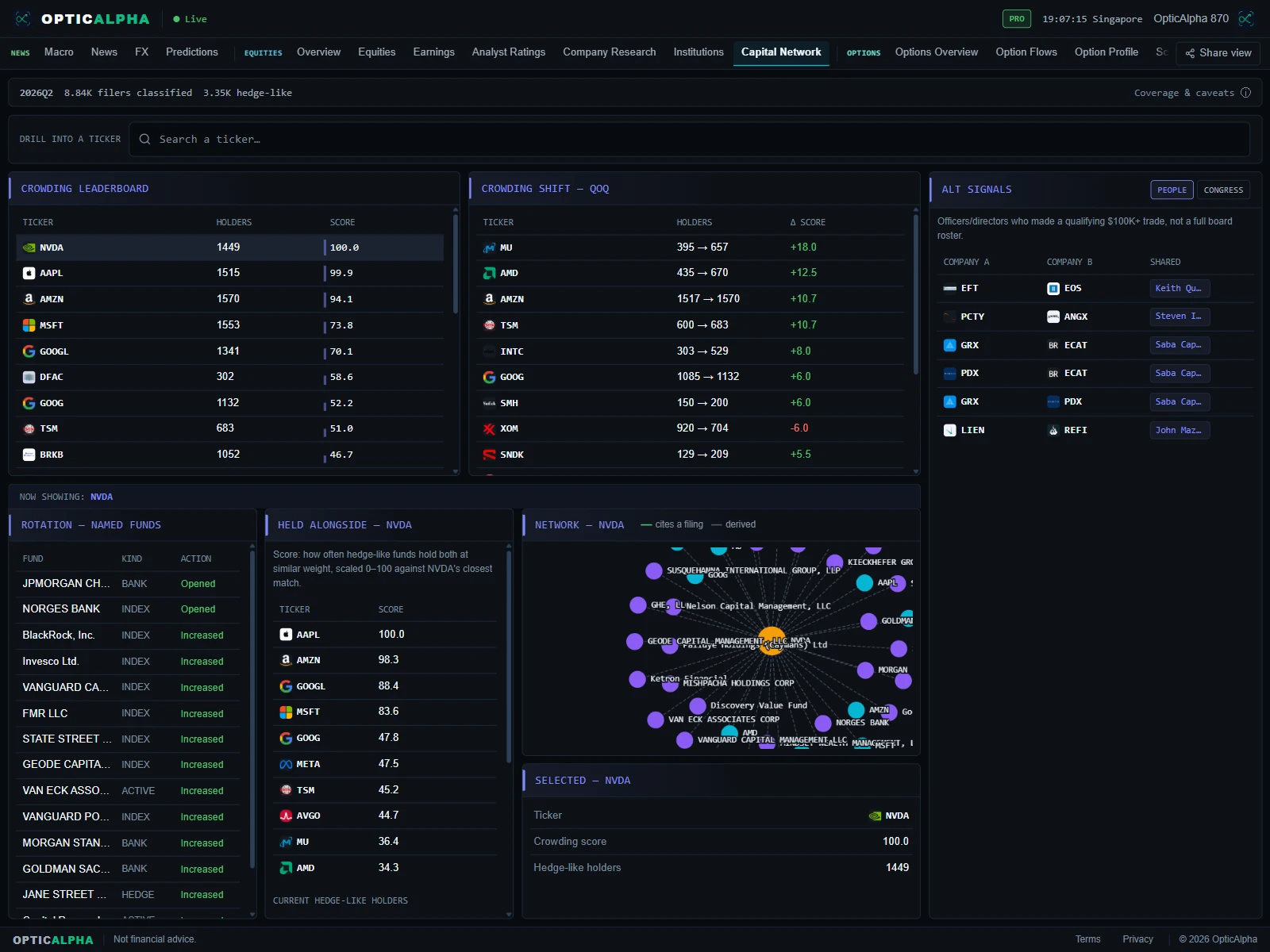Click the NORGES BANK node in network graph
This screenshot has width=1270, height=952.
point(823,723)
